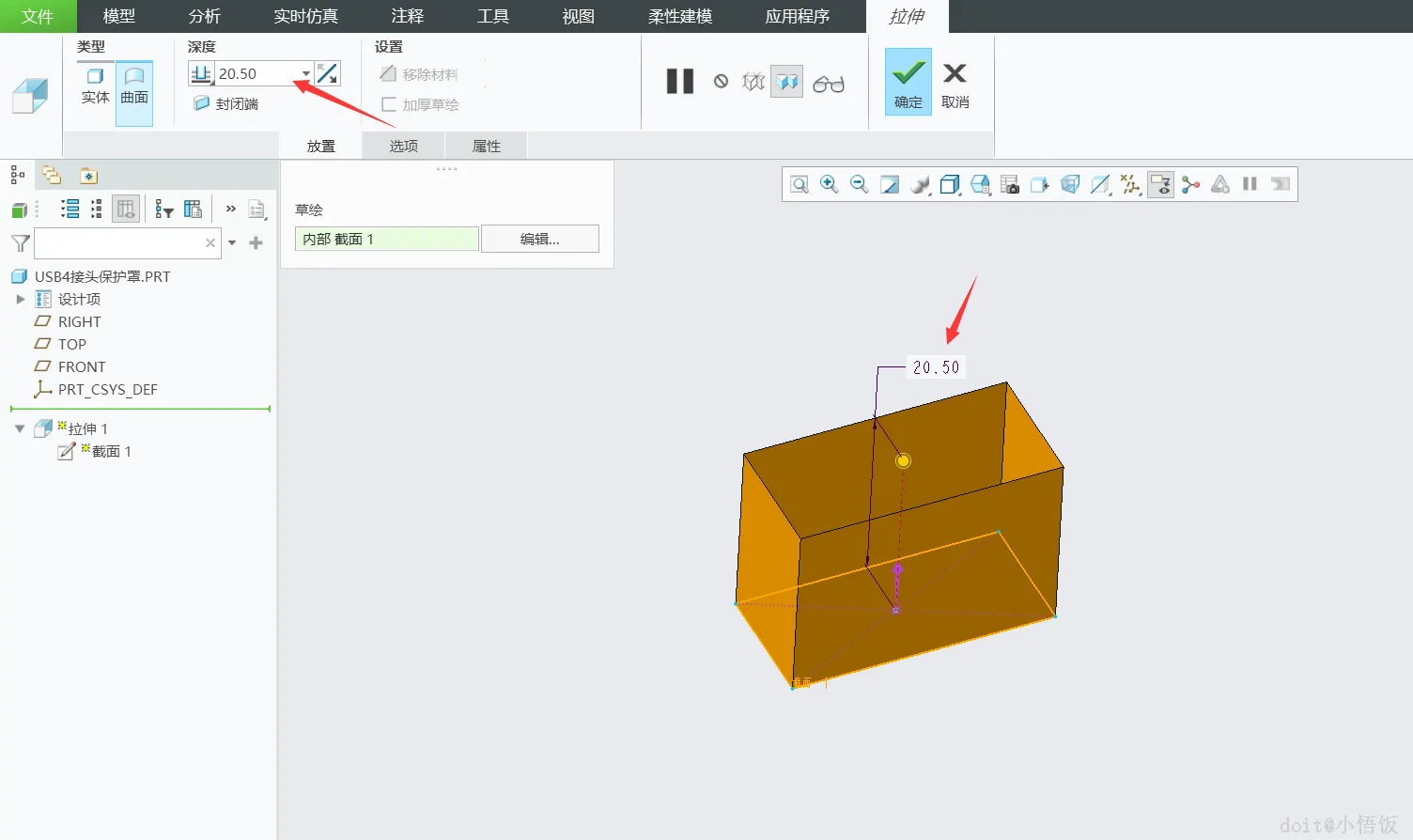Check the 加厚草绘 option
Screen dimensions: 1413x840
pyautogui.click(x=420, y=104)
